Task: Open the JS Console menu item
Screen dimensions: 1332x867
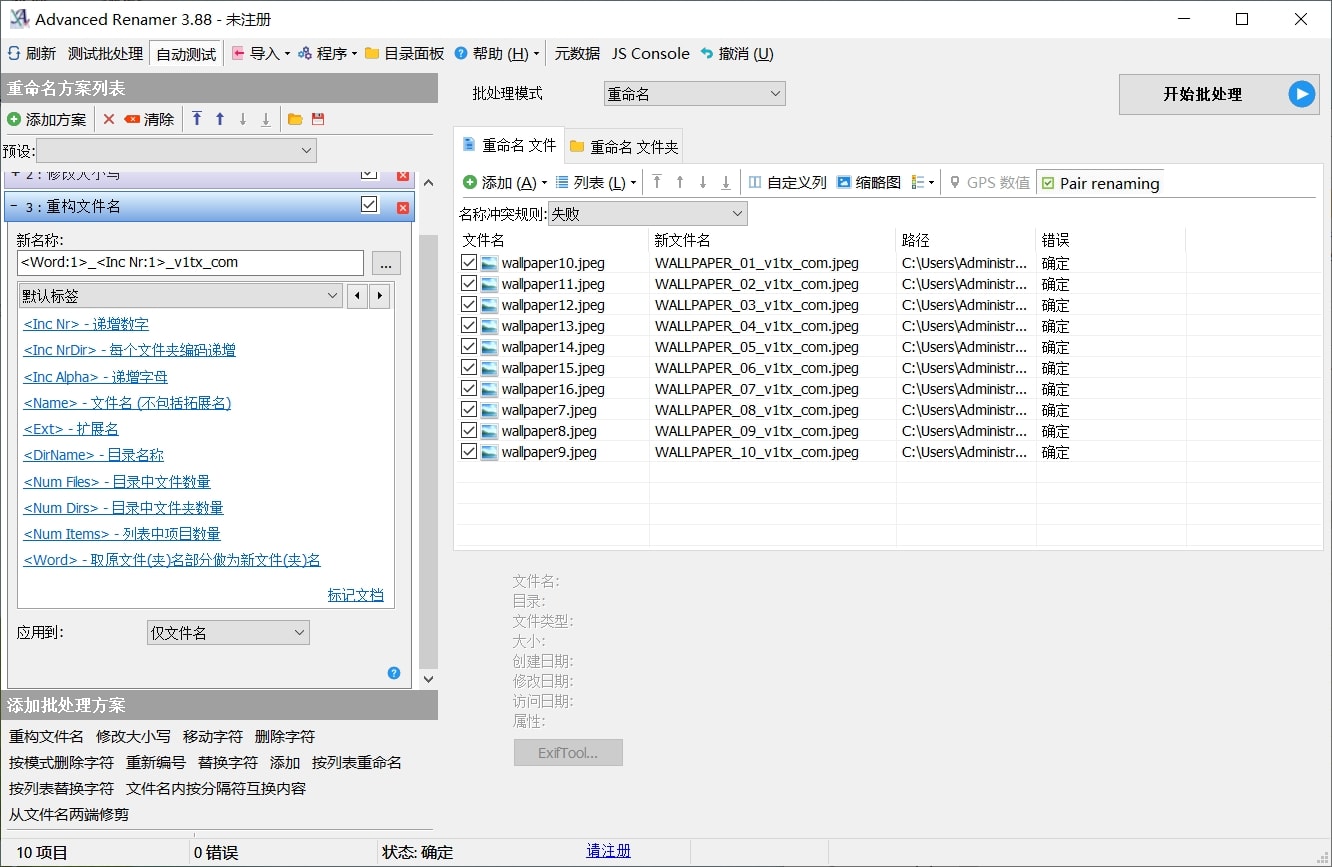Action: [651, 54]
